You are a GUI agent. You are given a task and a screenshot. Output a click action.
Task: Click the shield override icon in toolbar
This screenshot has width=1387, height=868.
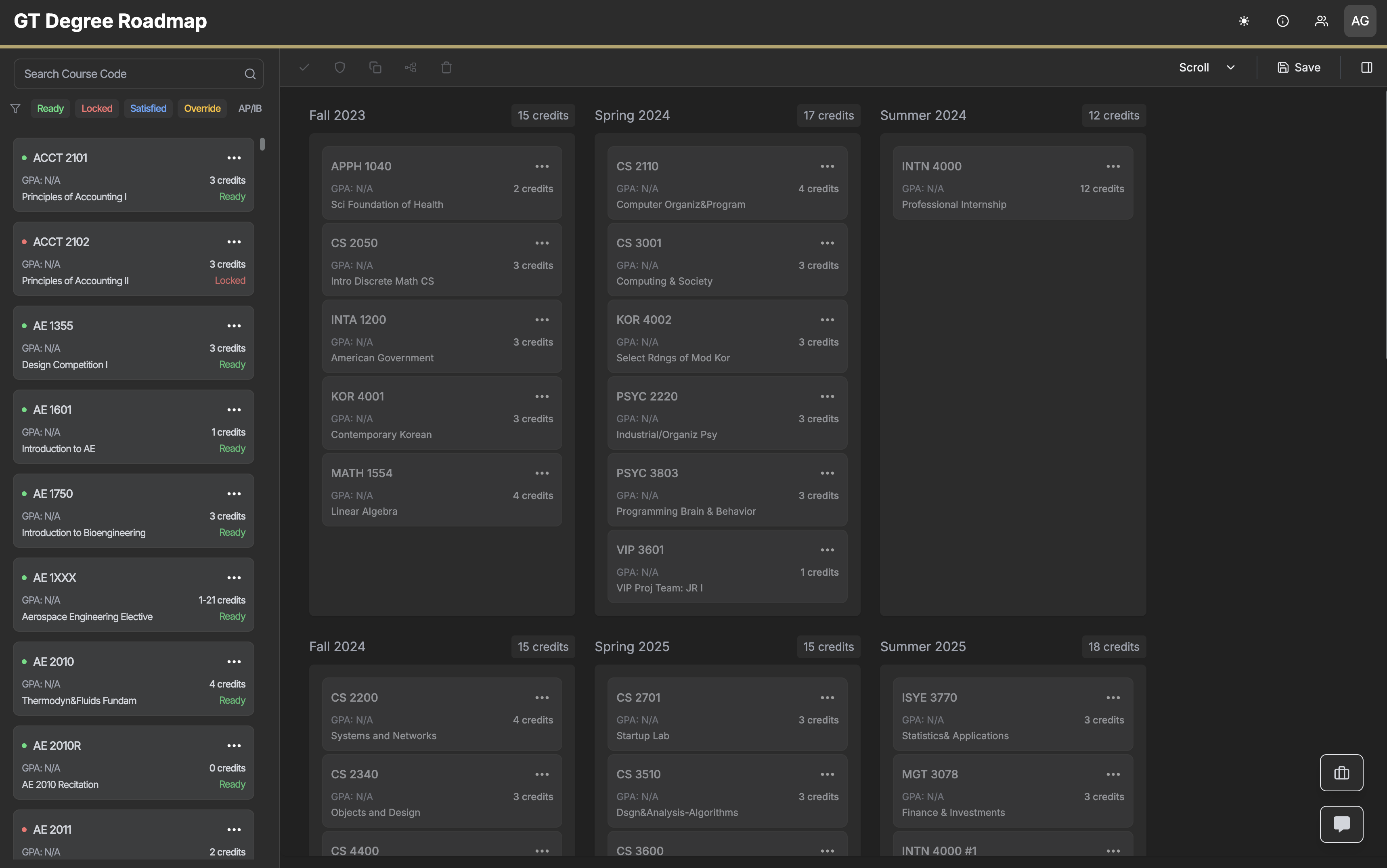coord(340,68)
